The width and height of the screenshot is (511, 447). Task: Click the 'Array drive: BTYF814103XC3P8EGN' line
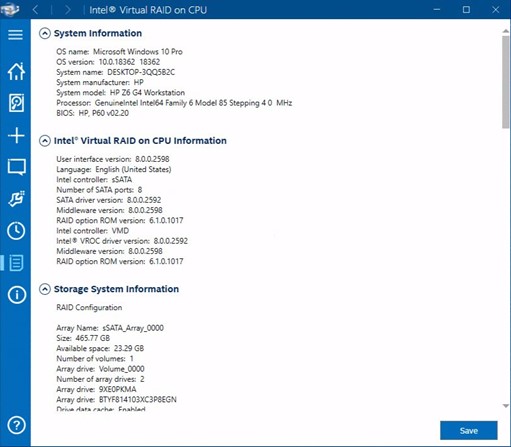pos(116,400)
